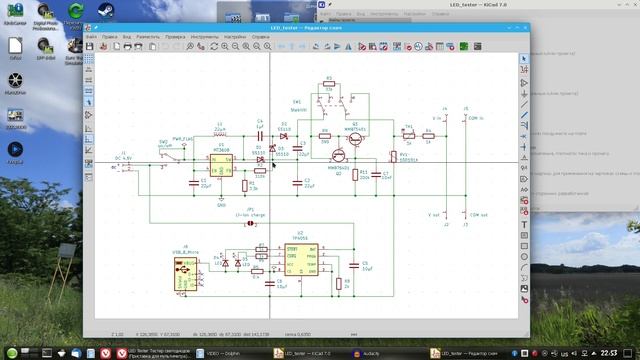The image size is (640, 360).
Task: Print the schematic via printer icon
Action: pos(127,47)
